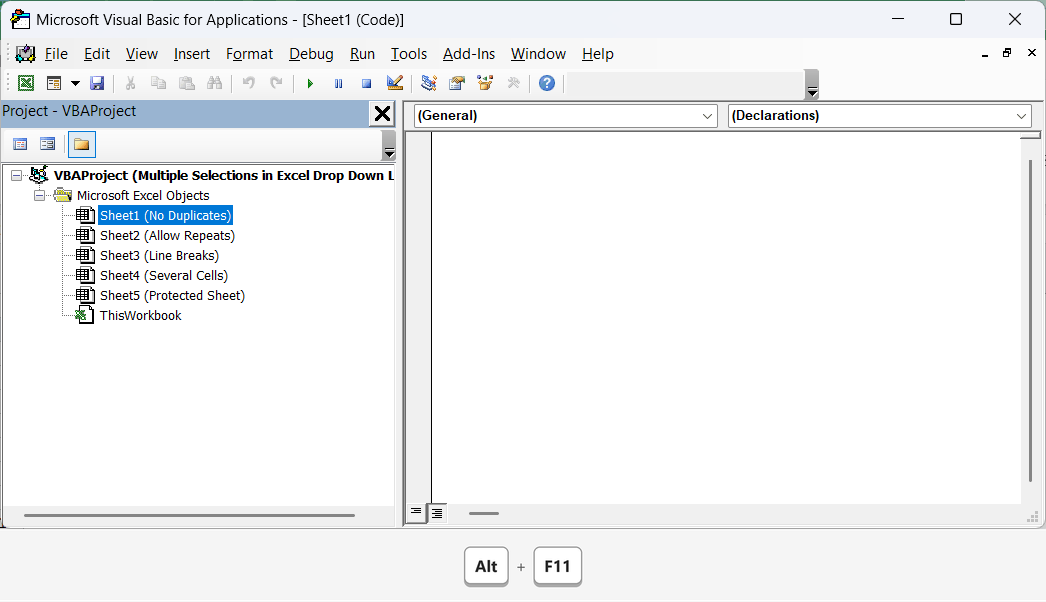
Task: Open the Debug menu
Action: point(311,54)
